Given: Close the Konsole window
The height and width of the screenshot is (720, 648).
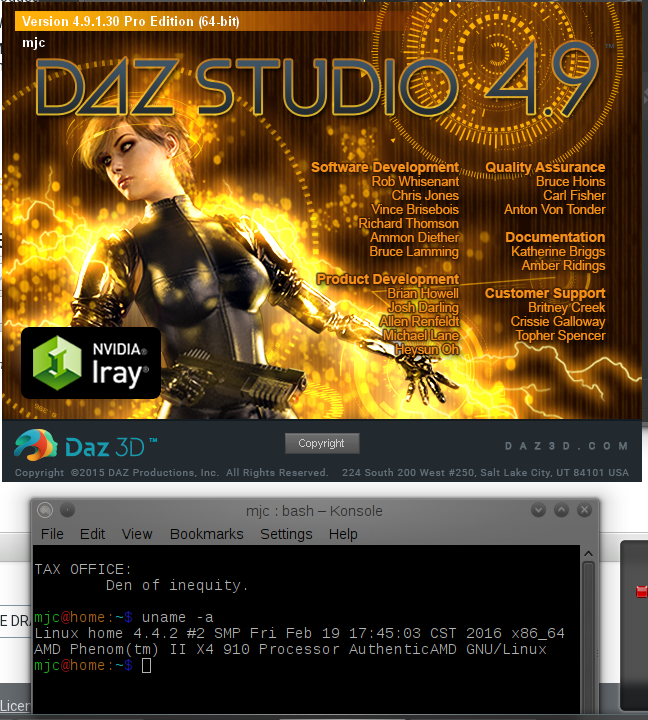Looking at the screenshot, I should [x=584, y=510].
